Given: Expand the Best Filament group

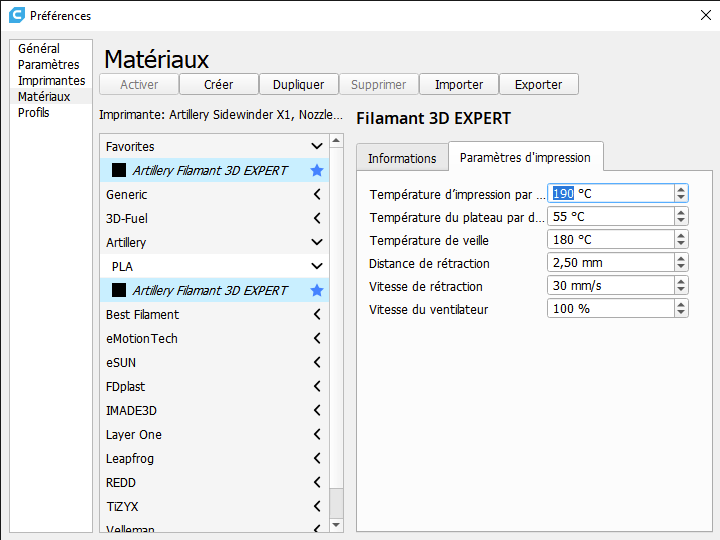Looking at the screenshot, I should [x=317, y=314].
